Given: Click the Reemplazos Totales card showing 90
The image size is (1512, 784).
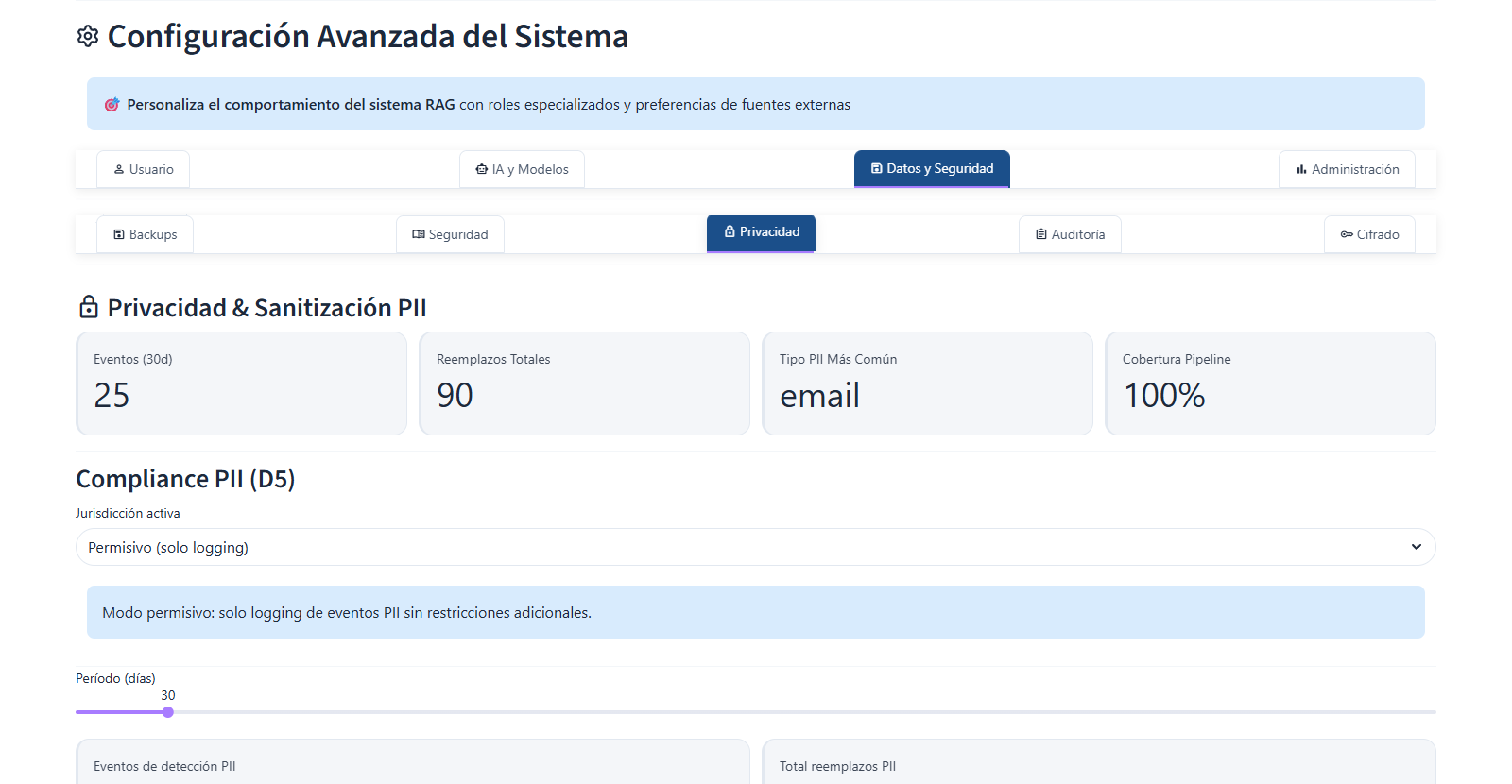Looking at the screenshot, I should click(x=584, y=383).
